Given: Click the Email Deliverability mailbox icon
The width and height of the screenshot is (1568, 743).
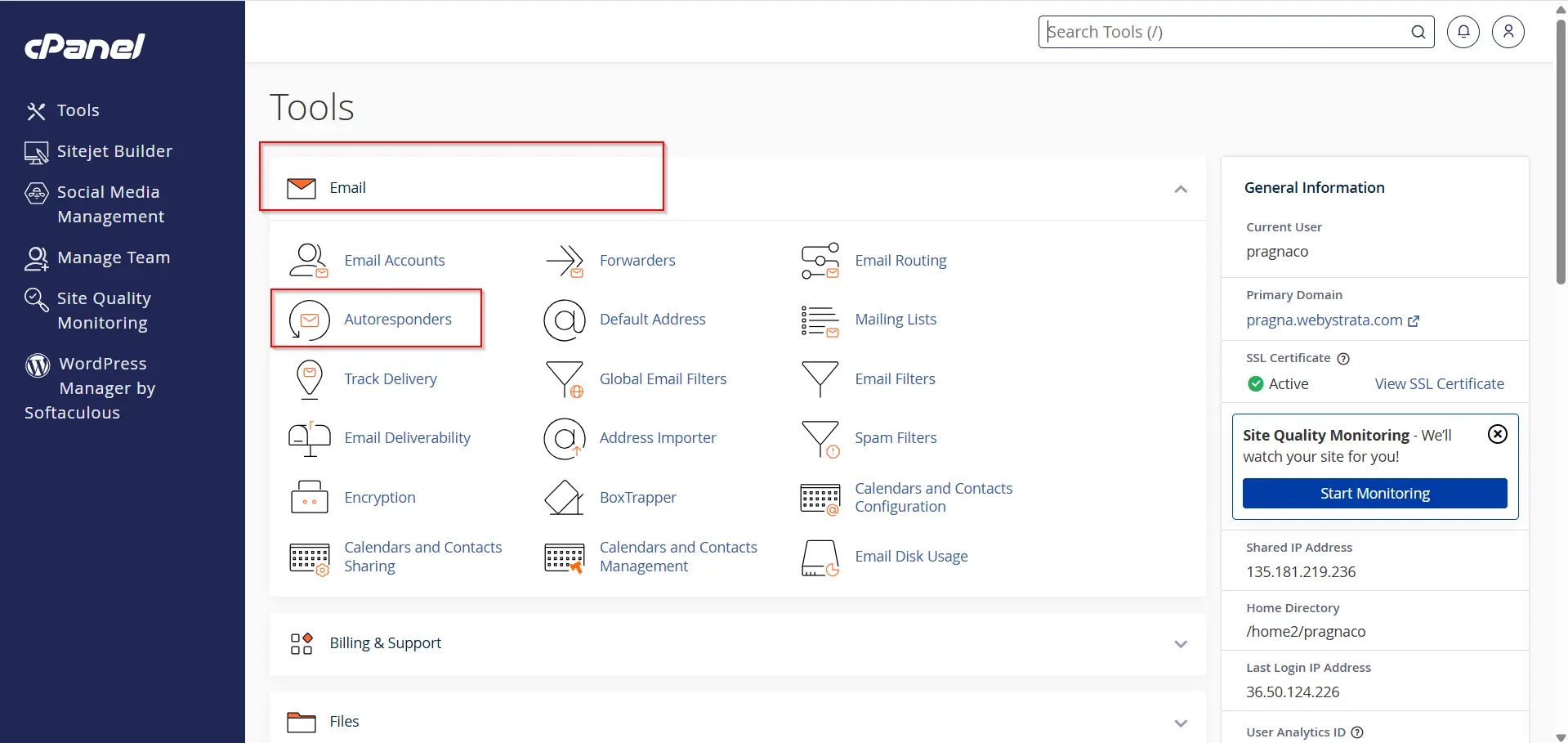Looking at the screenshot, I should (310, 439).
